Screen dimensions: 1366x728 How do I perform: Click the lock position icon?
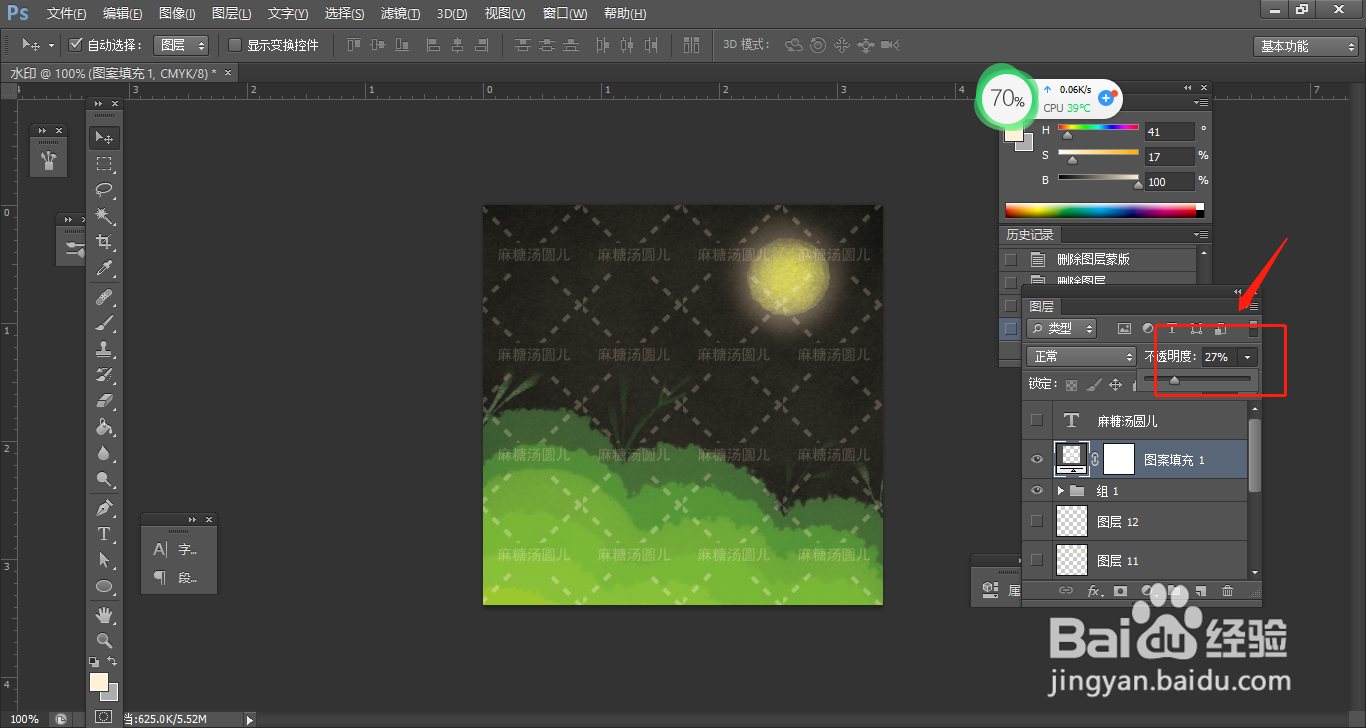coord(1115,384)
